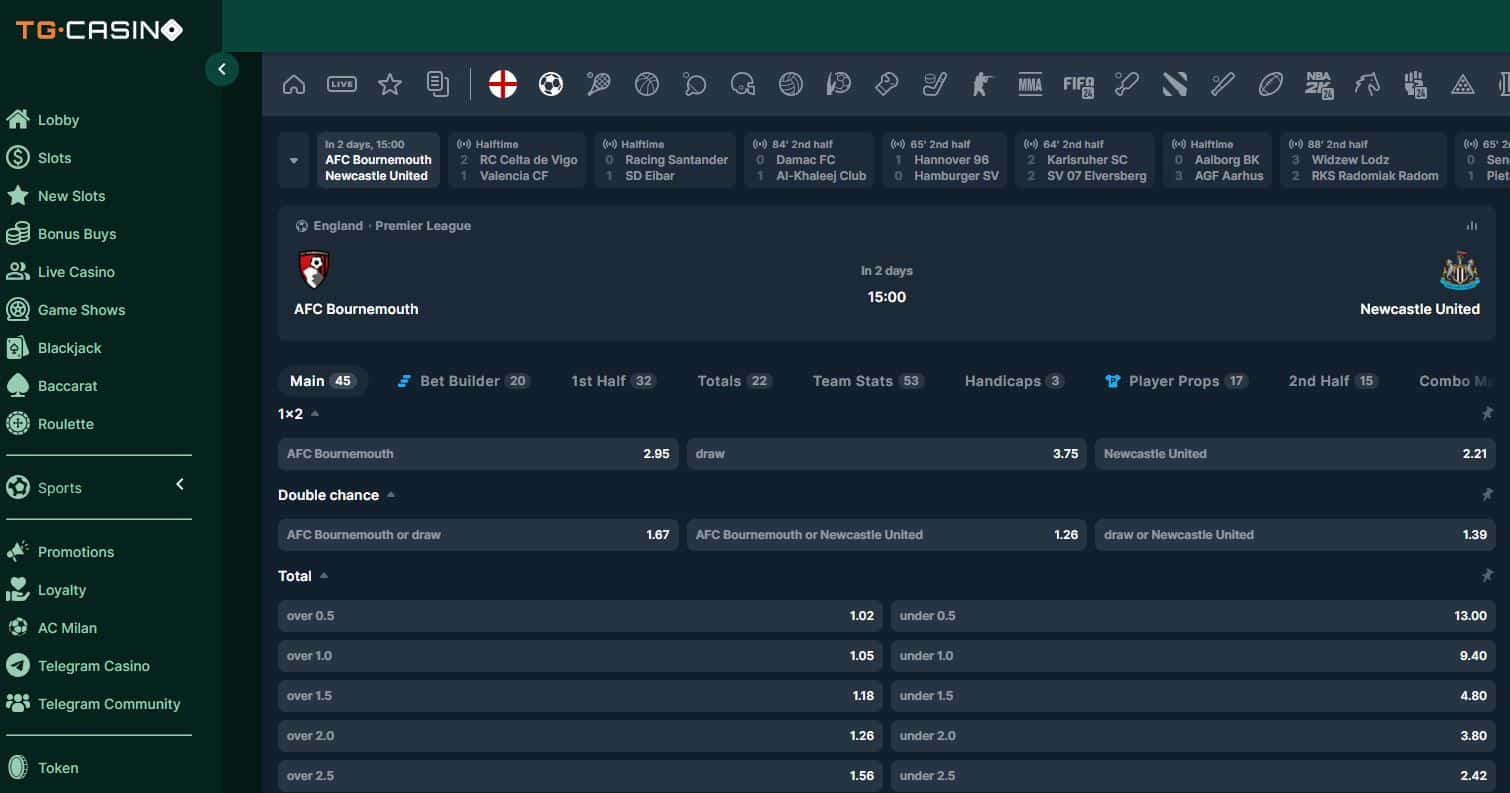Select the table tennis paddle icon
The height and width of the screenshot is (793, 1510).
point(695,85)
